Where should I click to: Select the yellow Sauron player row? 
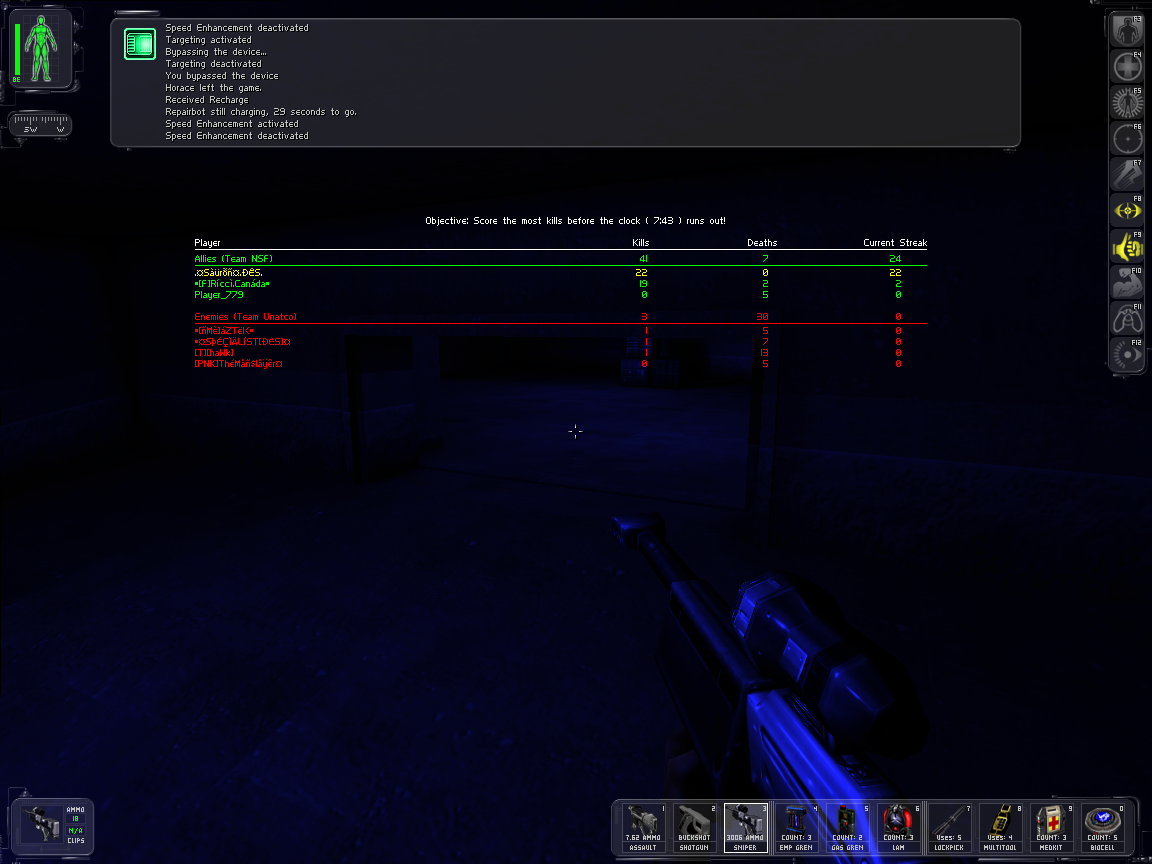pos(561,273)
